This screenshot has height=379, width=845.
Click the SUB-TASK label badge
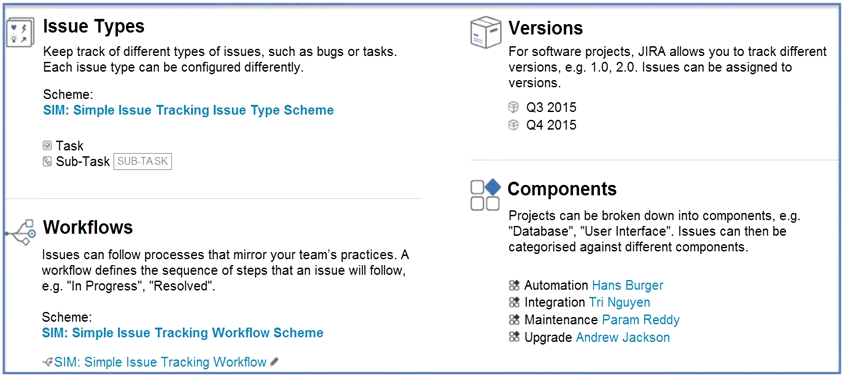click(142, 162)
